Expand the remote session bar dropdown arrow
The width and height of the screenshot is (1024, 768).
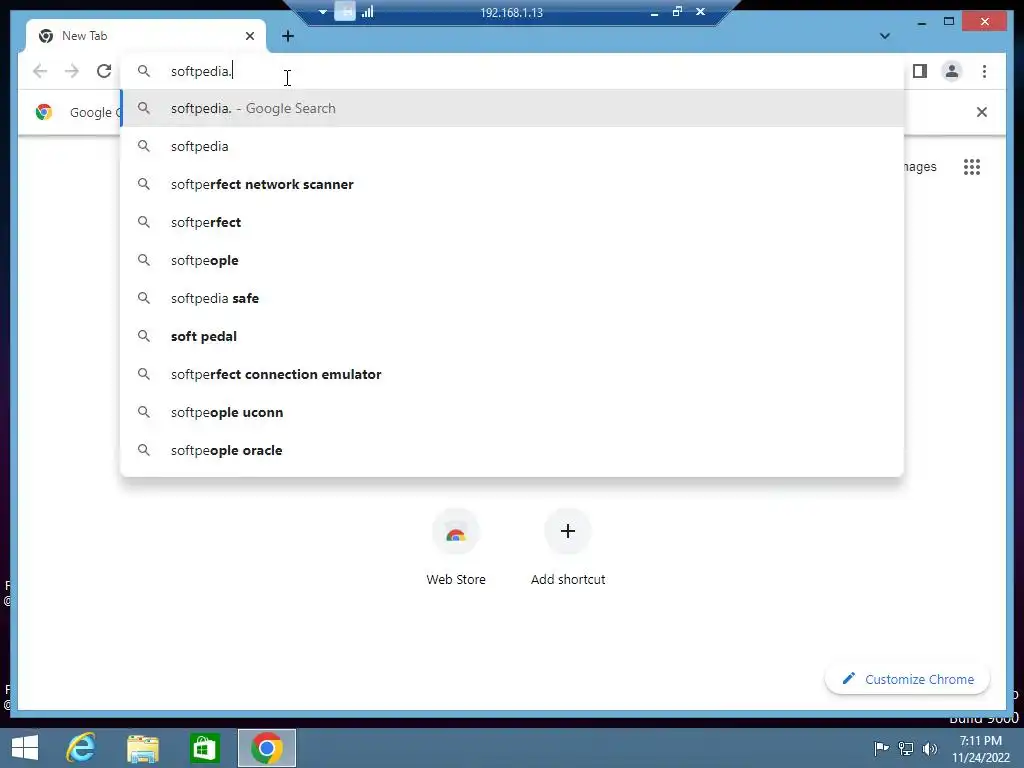323,12
